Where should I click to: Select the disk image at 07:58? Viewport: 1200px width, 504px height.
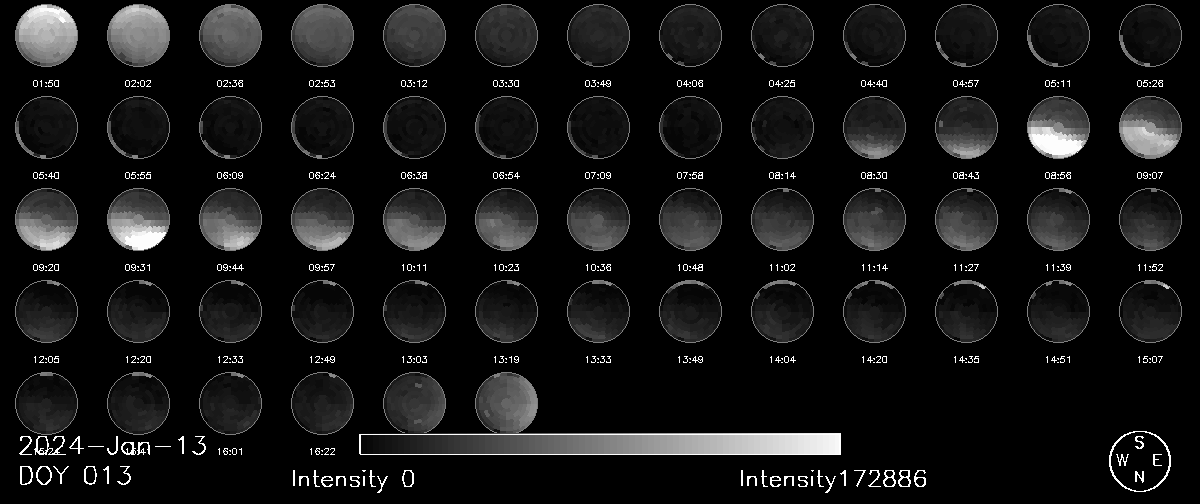[x=690, y=127]
